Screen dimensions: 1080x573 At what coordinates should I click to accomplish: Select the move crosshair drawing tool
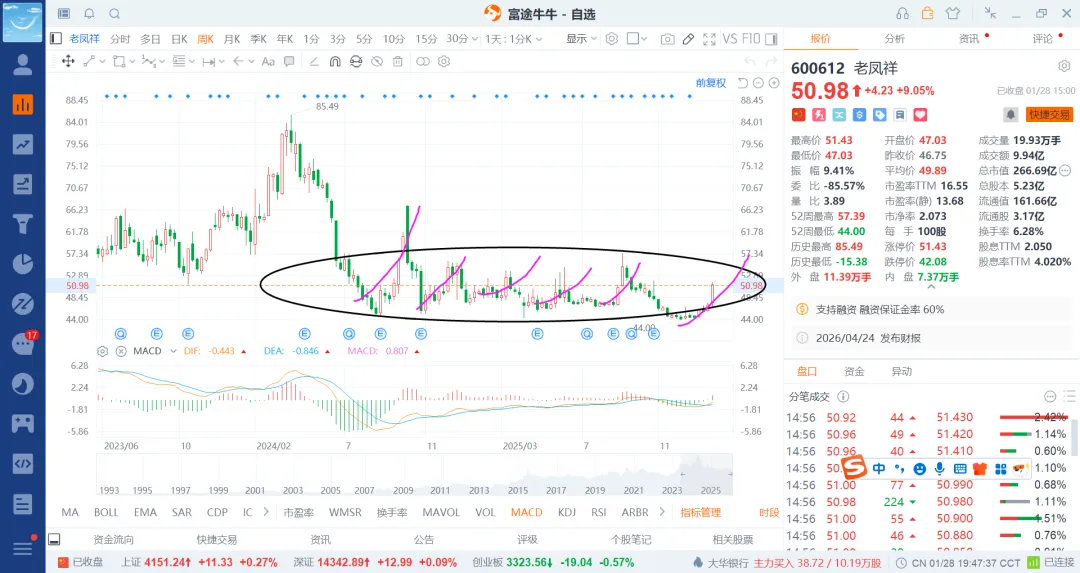(68, 61)
